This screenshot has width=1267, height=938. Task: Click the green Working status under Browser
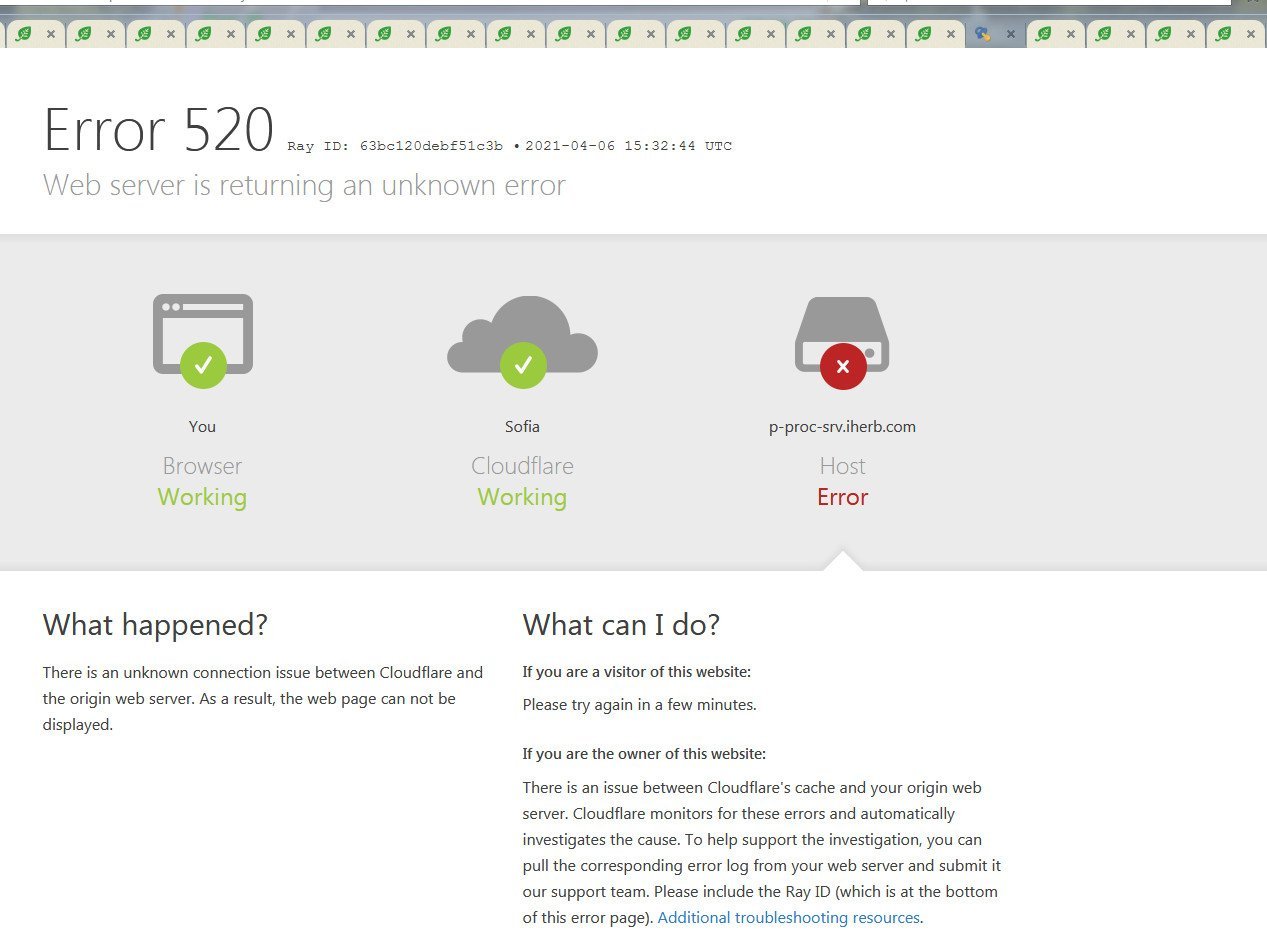pos(202,497)
